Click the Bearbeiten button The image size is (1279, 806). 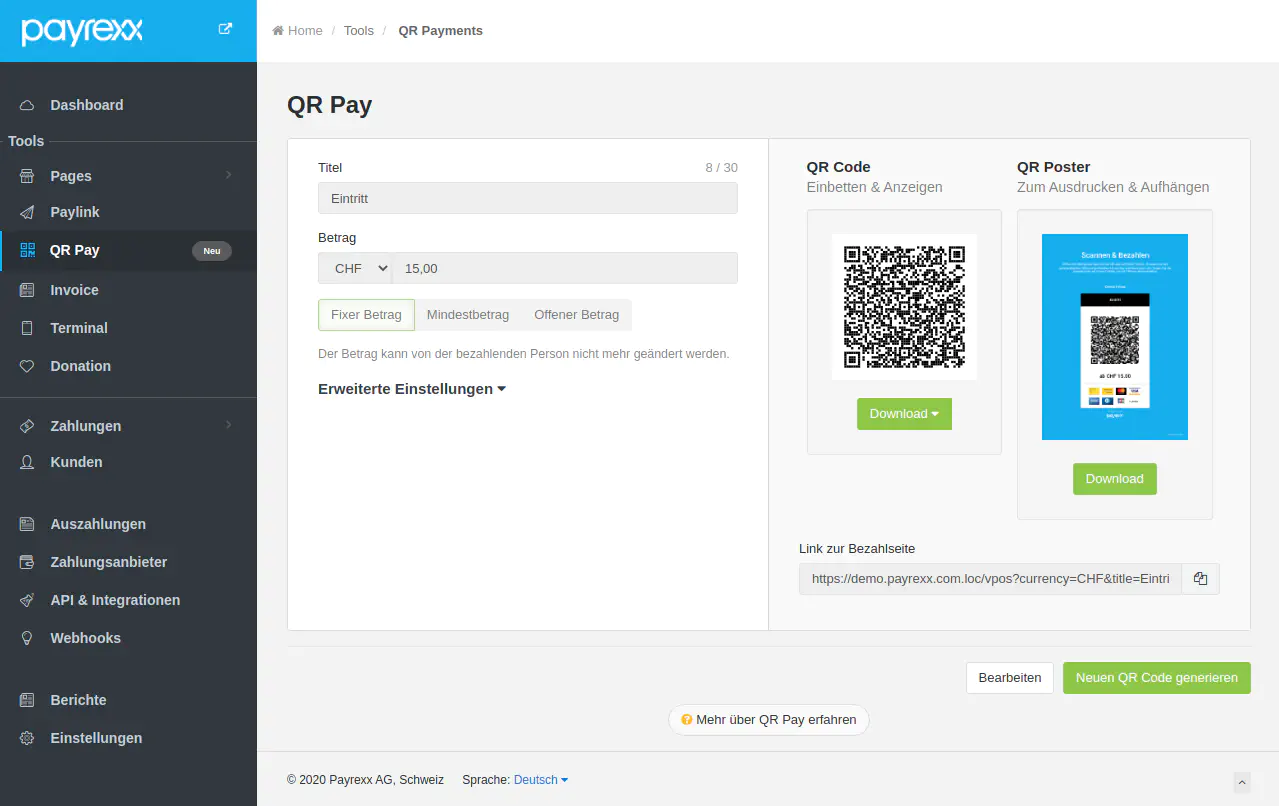[1010, 678]
